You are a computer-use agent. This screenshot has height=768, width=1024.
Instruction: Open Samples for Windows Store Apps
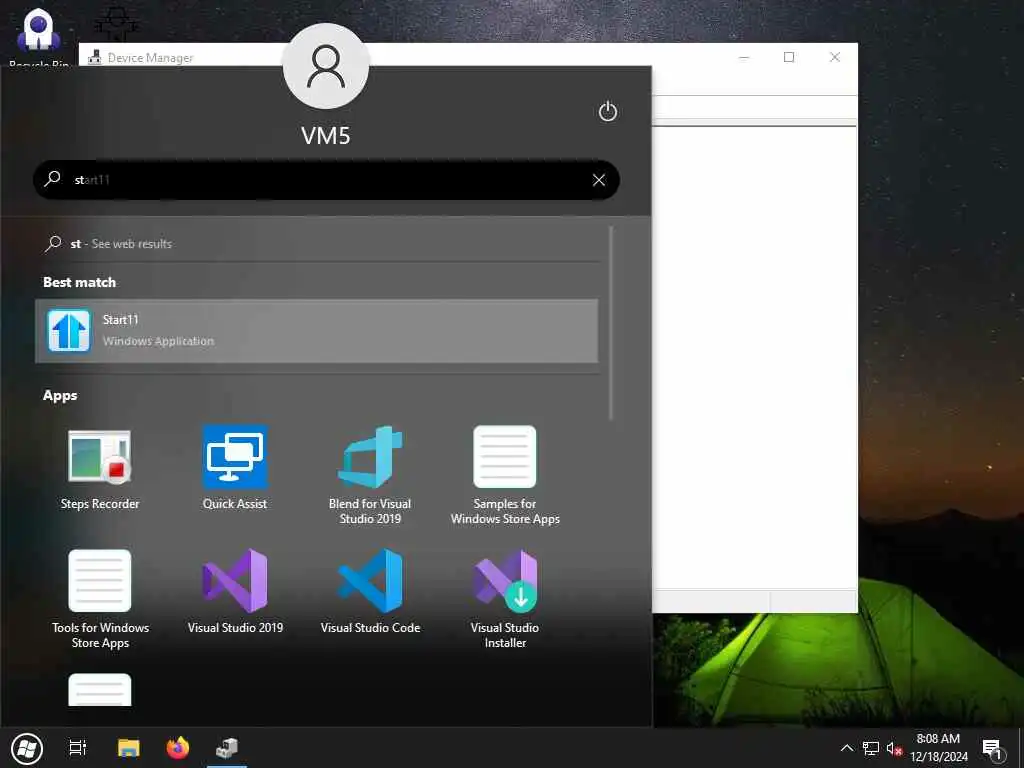[x=505, y=475]
